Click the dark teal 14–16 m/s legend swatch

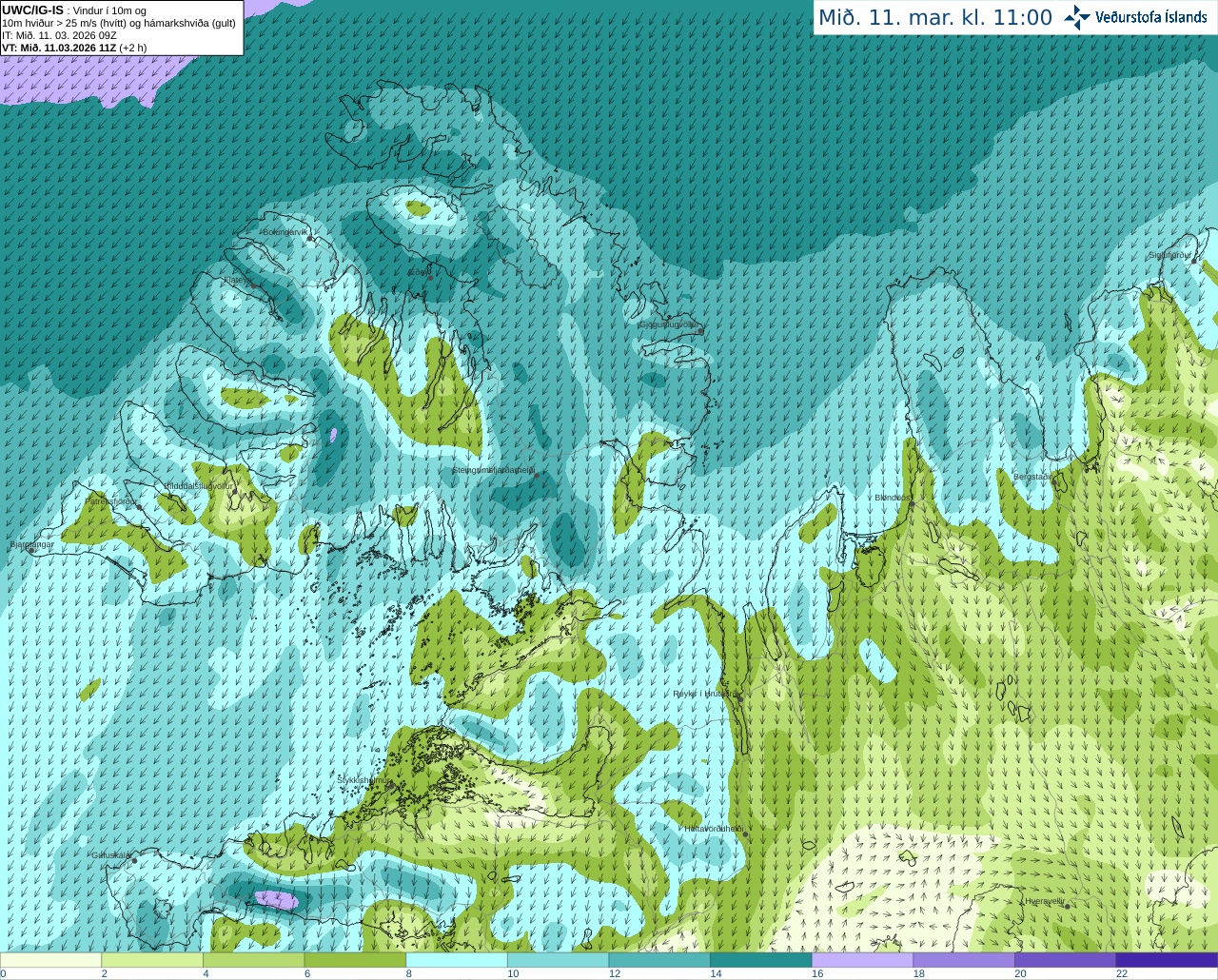761,960
